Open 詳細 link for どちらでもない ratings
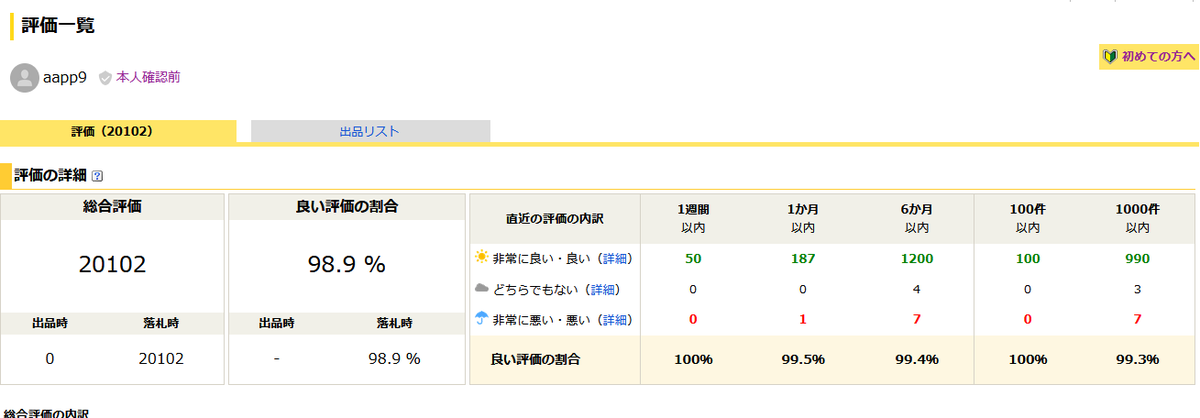This screenshot has width=1200, height=418. (603, 290)
